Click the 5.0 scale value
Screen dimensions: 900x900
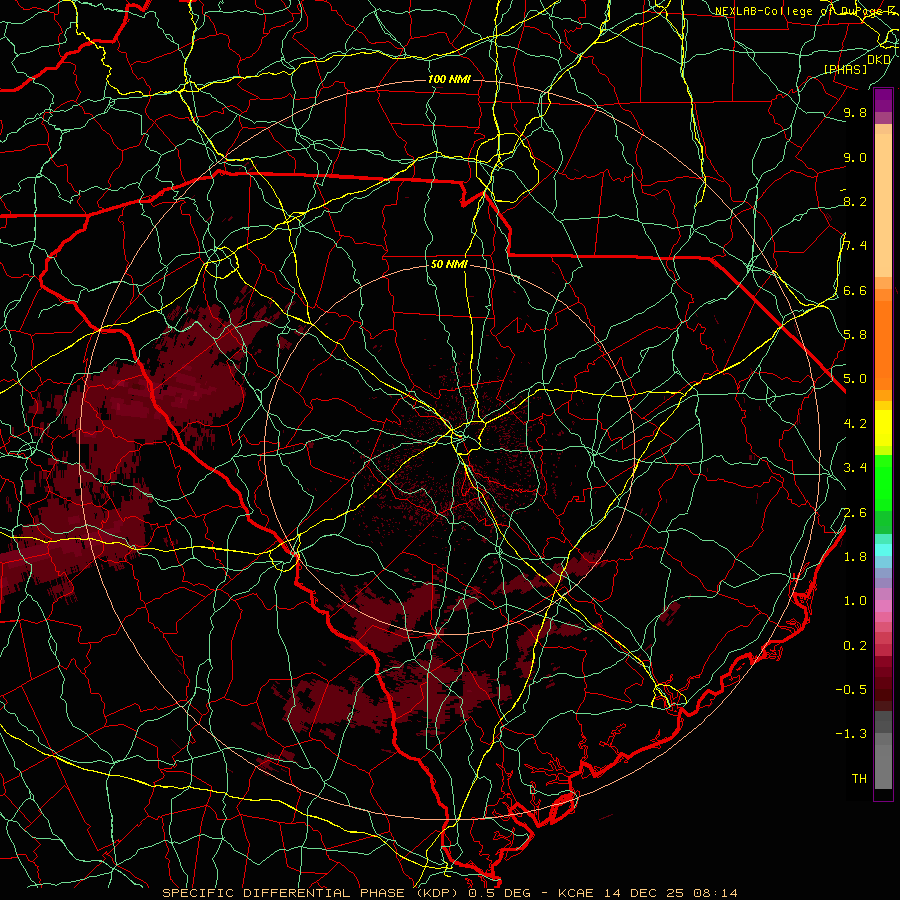[855, 379]
